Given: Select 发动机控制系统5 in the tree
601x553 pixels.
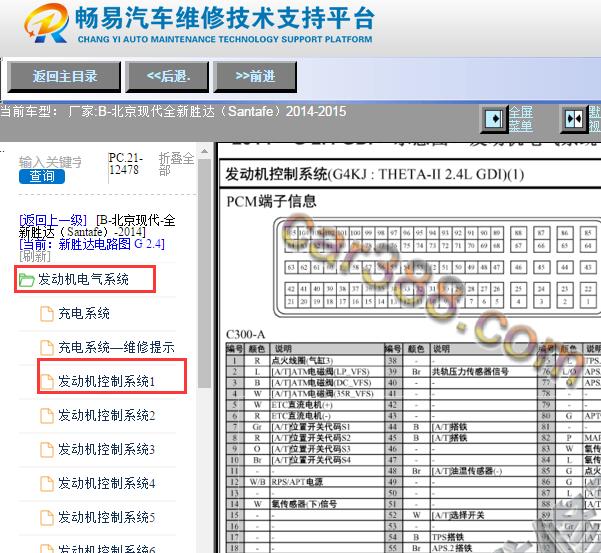Looking at the screenshot, I should click(x=107, y=517).
